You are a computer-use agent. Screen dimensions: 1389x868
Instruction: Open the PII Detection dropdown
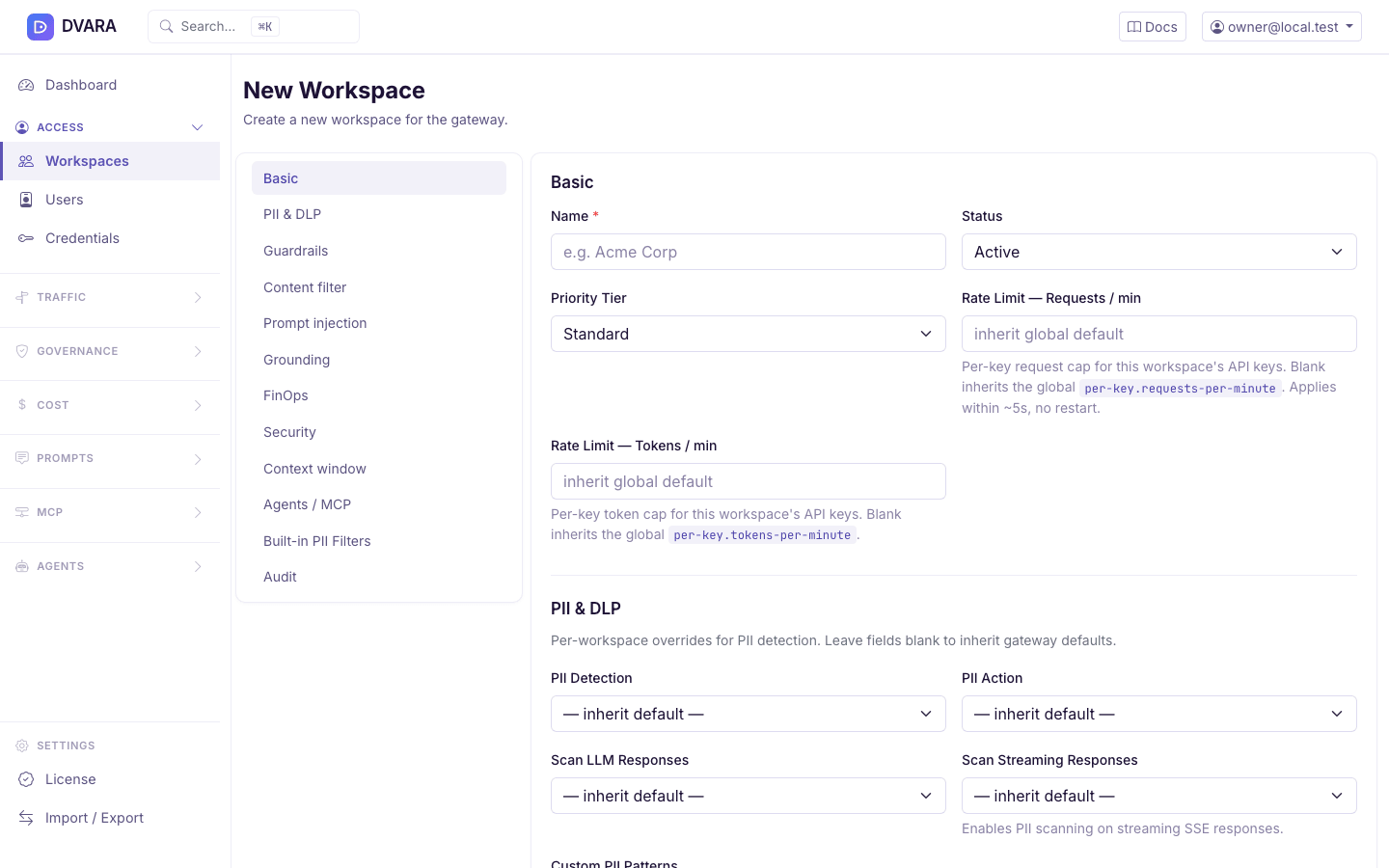pos(748,714)
